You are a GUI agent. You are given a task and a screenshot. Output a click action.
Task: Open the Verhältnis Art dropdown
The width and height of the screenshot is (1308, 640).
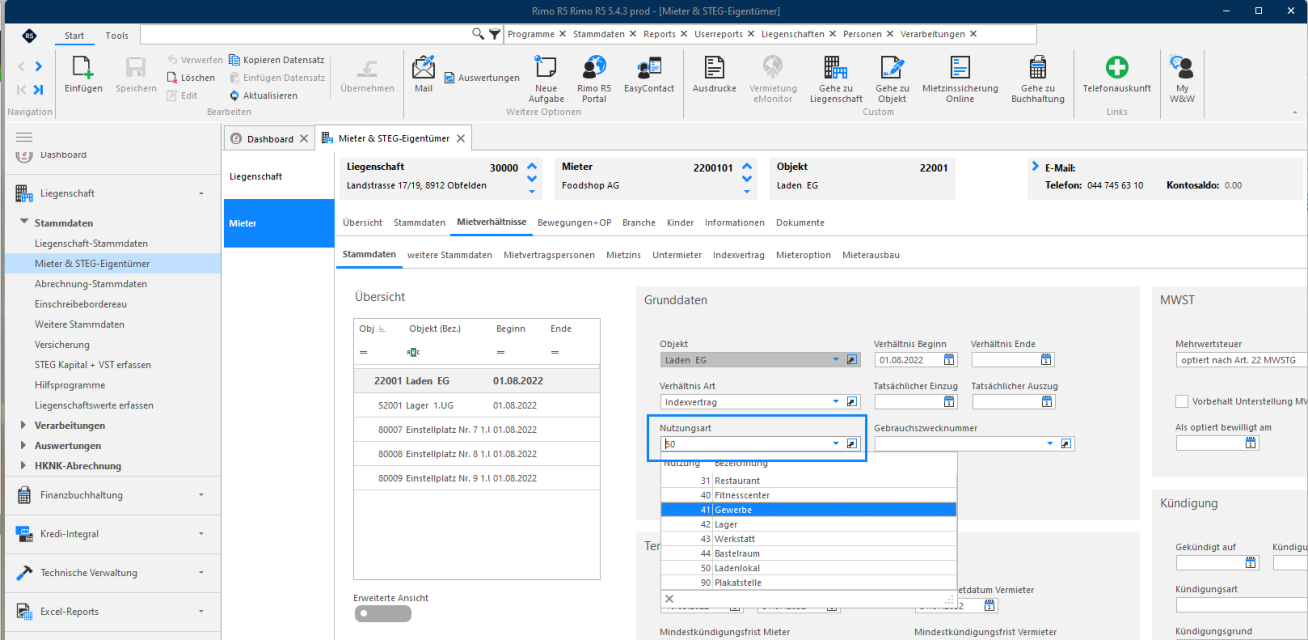[x=835, y=402]
